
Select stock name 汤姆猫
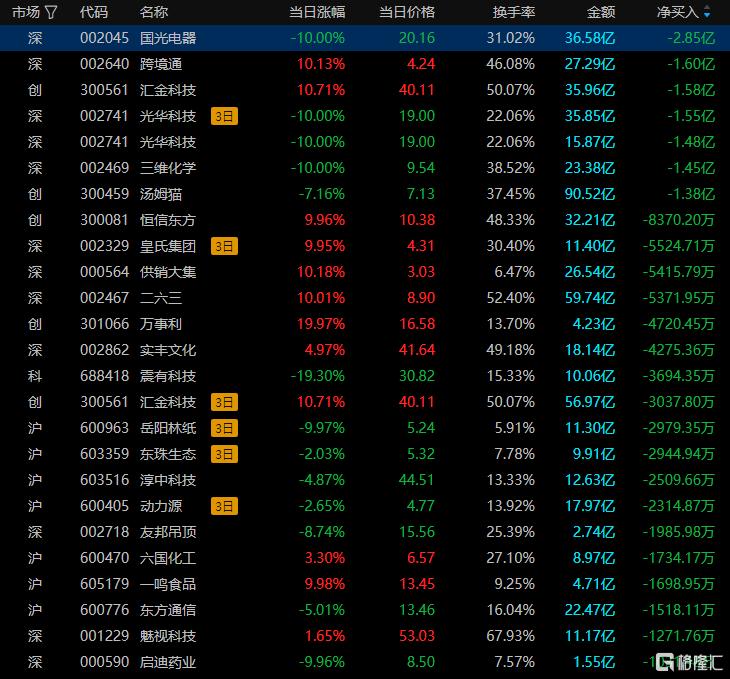(x=161, y=194)
